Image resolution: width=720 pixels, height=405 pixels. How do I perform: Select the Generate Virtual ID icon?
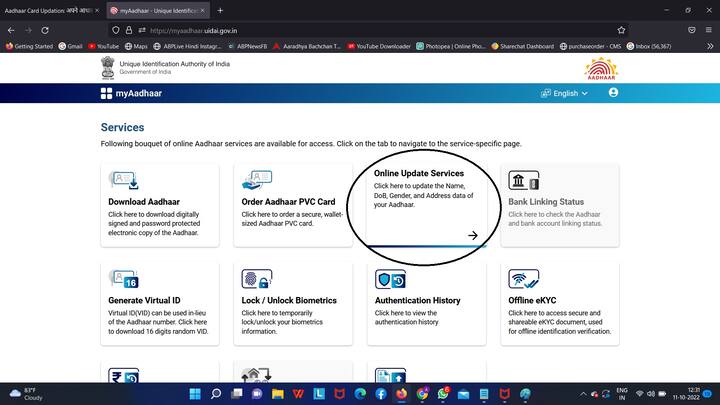tap(124, 278)
